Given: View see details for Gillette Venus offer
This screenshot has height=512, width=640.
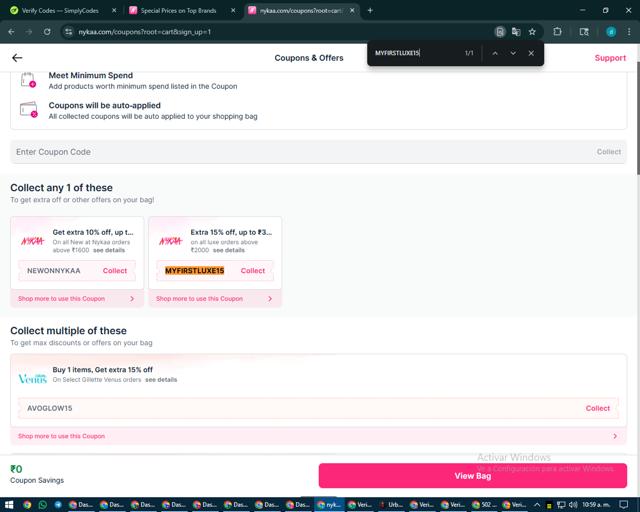Looking at the screenshot, I should coord(161,380).
